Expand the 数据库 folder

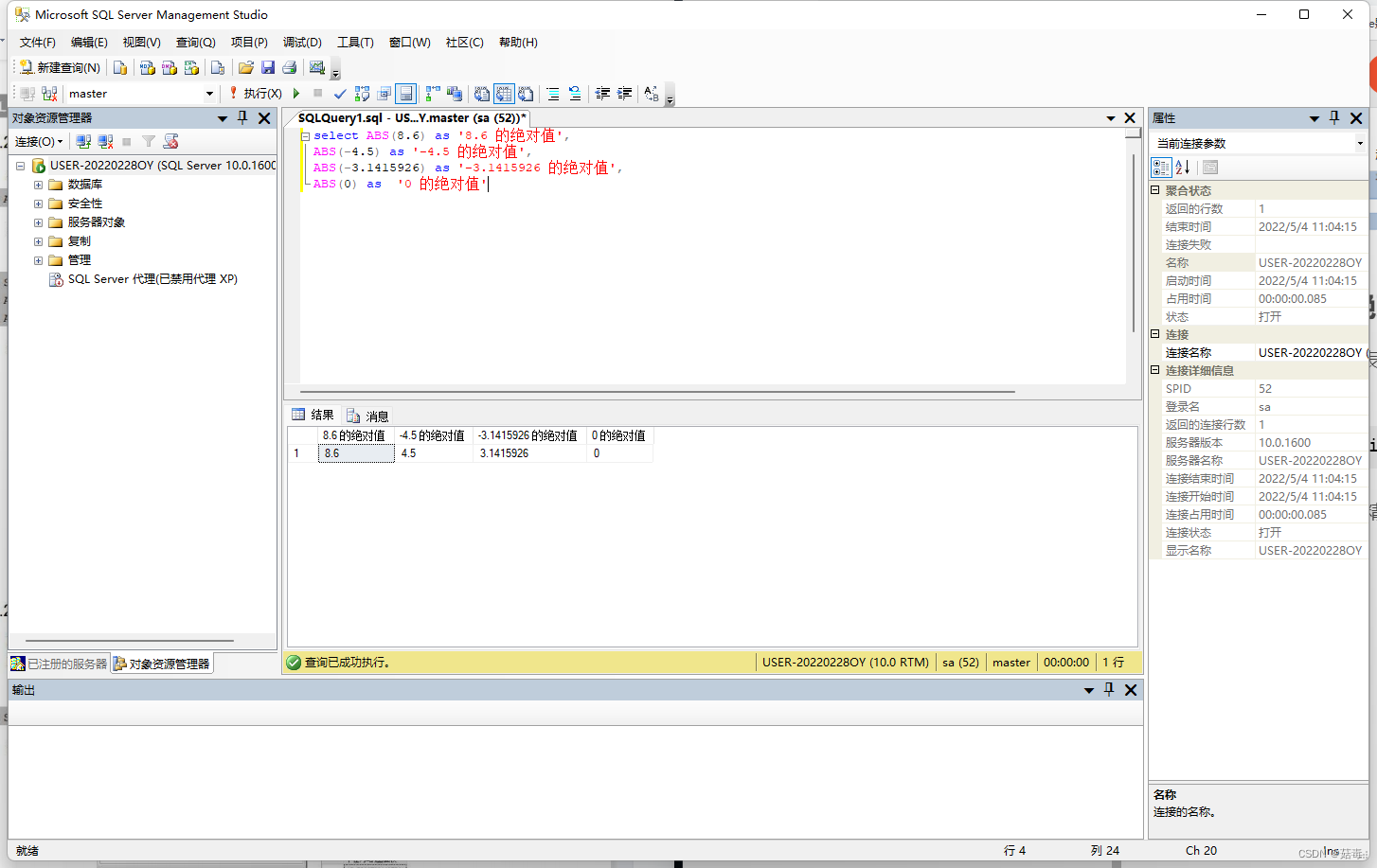(38, 185)
